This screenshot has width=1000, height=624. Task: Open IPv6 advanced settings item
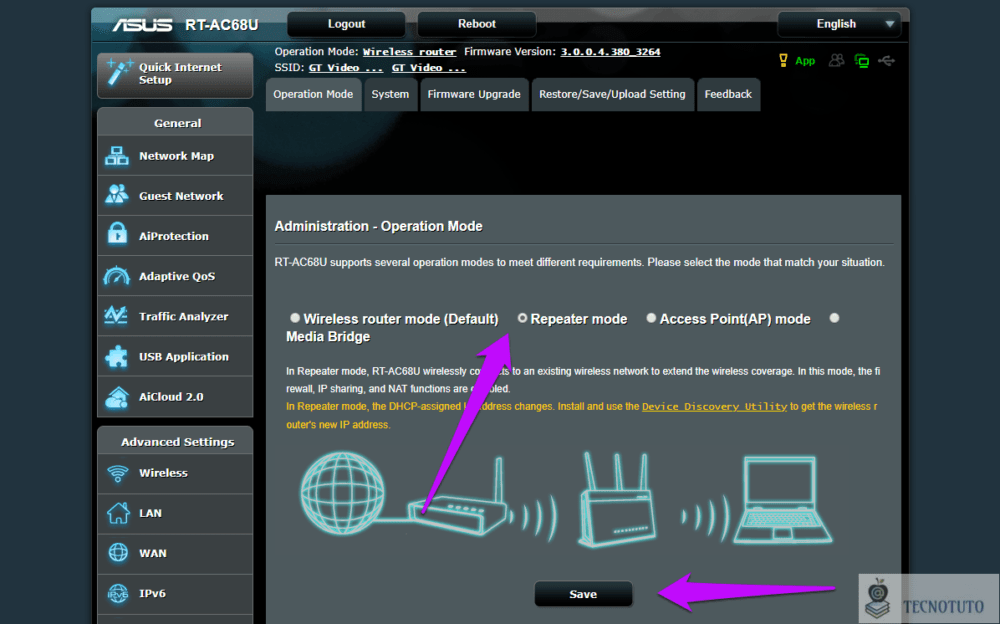click(175, 593)
